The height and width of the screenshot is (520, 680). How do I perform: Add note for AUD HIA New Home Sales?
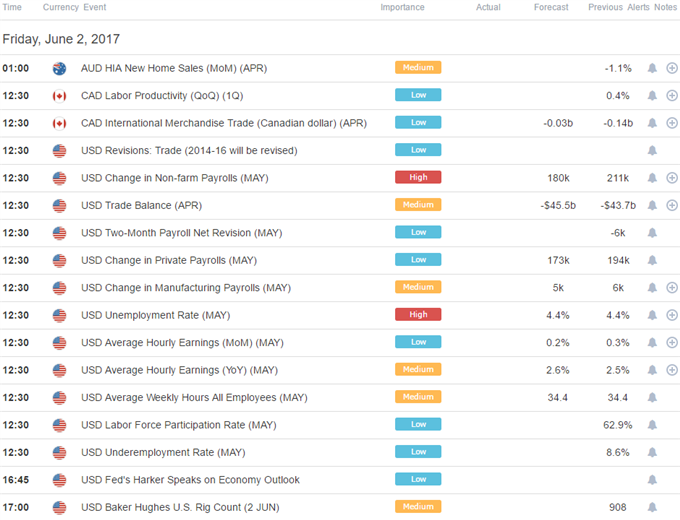tap(672, 68)
